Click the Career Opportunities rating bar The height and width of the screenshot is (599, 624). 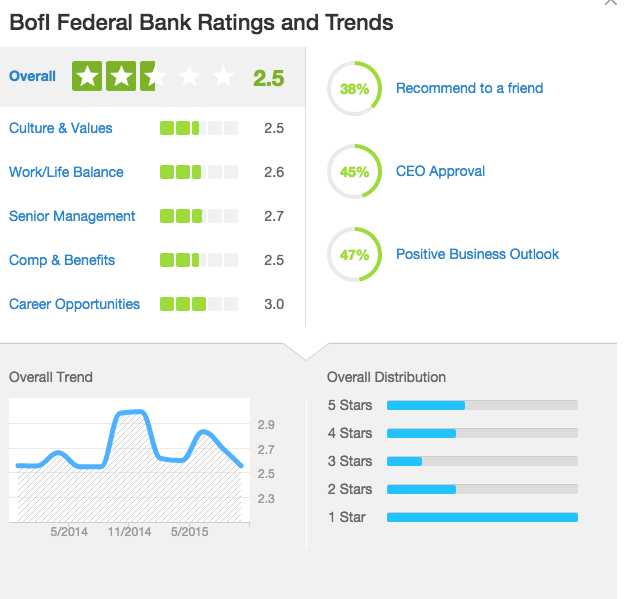tap(199, 304)
